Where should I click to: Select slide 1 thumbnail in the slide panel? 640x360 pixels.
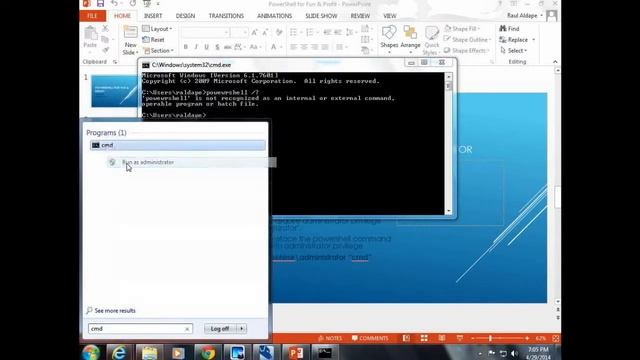pyautogui.click(x=114, y=91)
